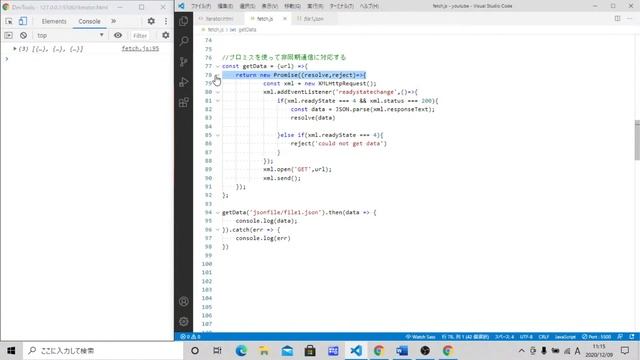This screenshot has width=640, height=360.
Task: Open the fetch.js:95 source link
Action: pos(140,49)
